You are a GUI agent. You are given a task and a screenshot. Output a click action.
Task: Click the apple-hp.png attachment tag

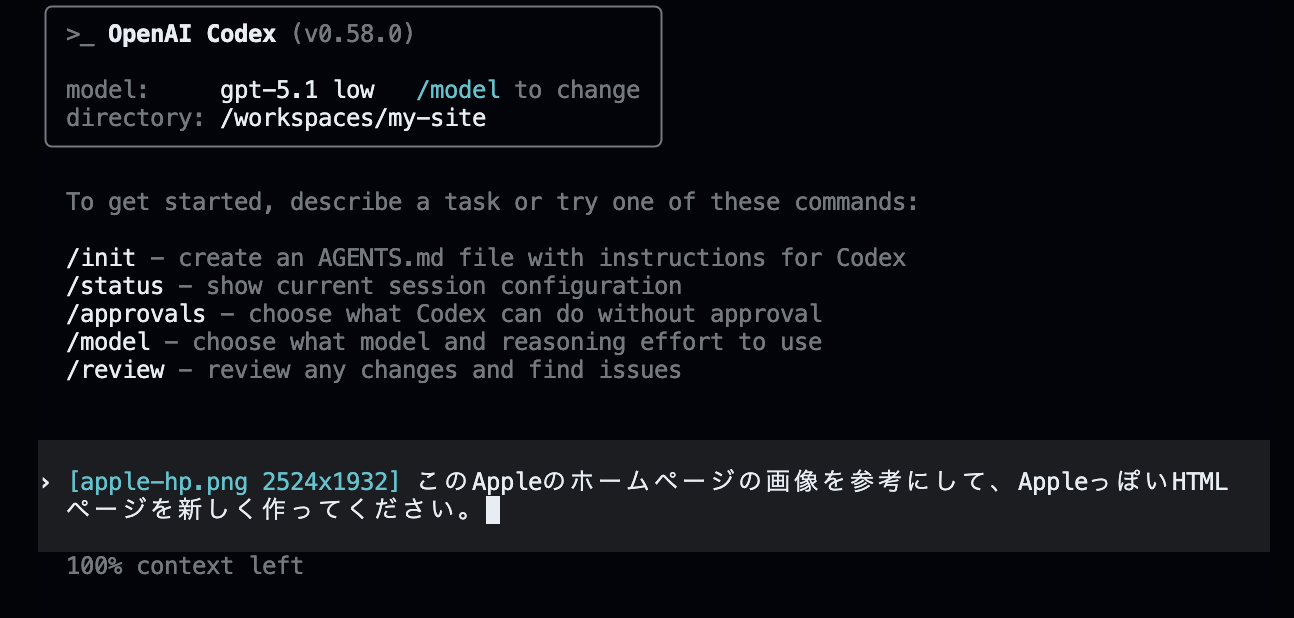(234, 482)
